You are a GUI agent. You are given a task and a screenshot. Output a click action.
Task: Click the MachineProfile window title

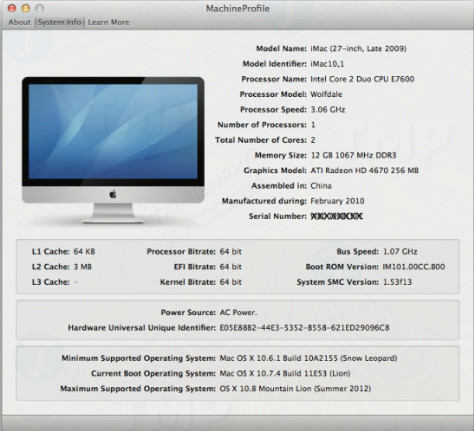(x=238, y=8)
